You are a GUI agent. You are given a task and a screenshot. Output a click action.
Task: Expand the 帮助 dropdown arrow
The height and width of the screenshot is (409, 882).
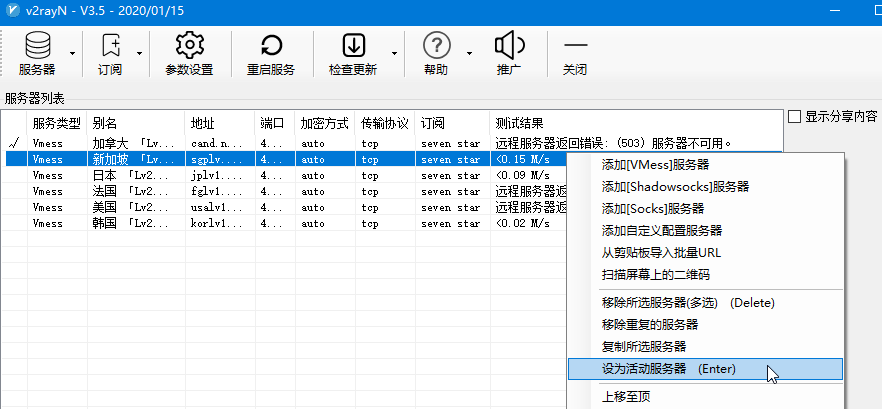point(469,53)
